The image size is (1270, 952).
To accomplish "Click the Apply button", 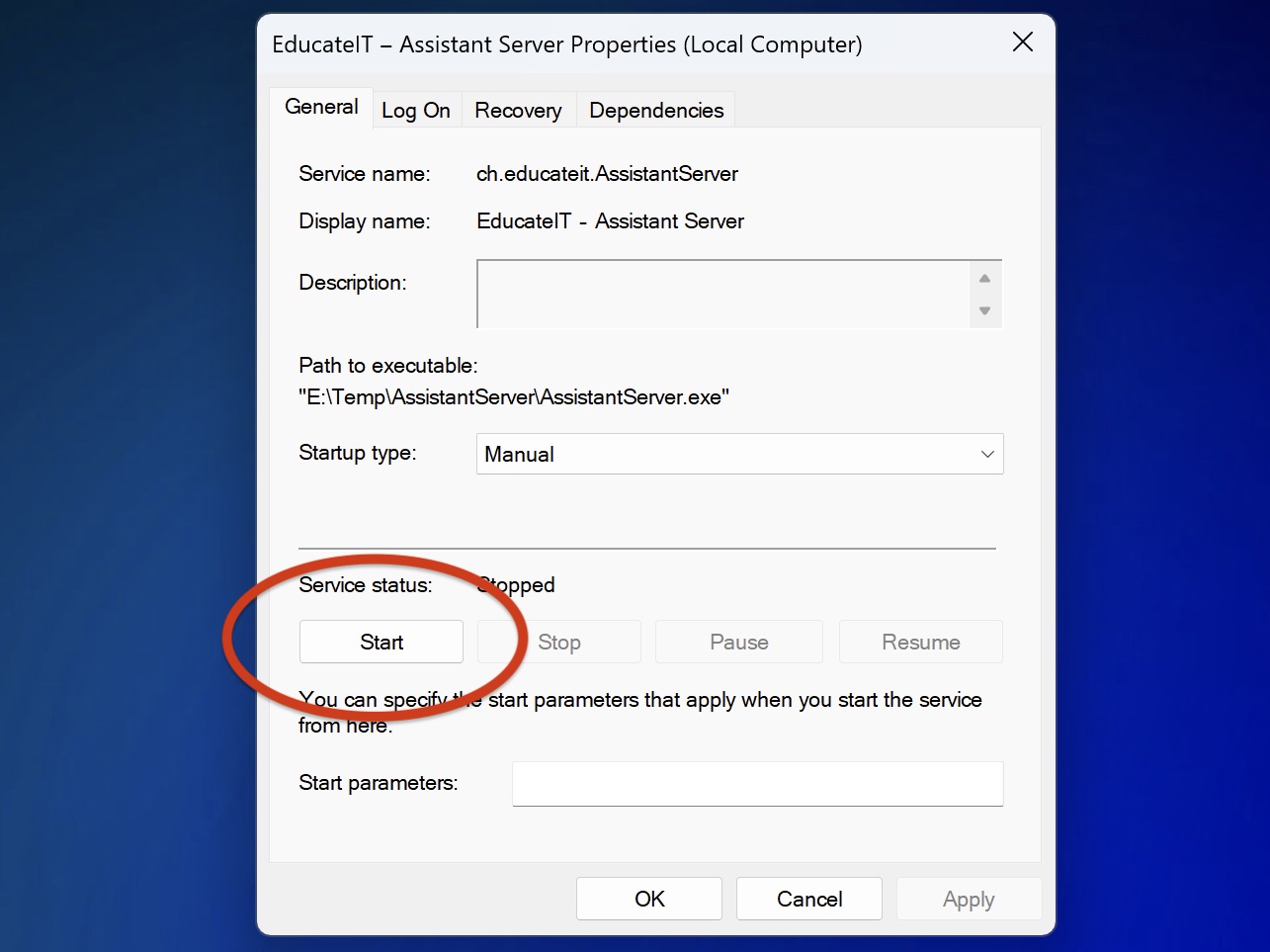I will (x=968, y=900).
